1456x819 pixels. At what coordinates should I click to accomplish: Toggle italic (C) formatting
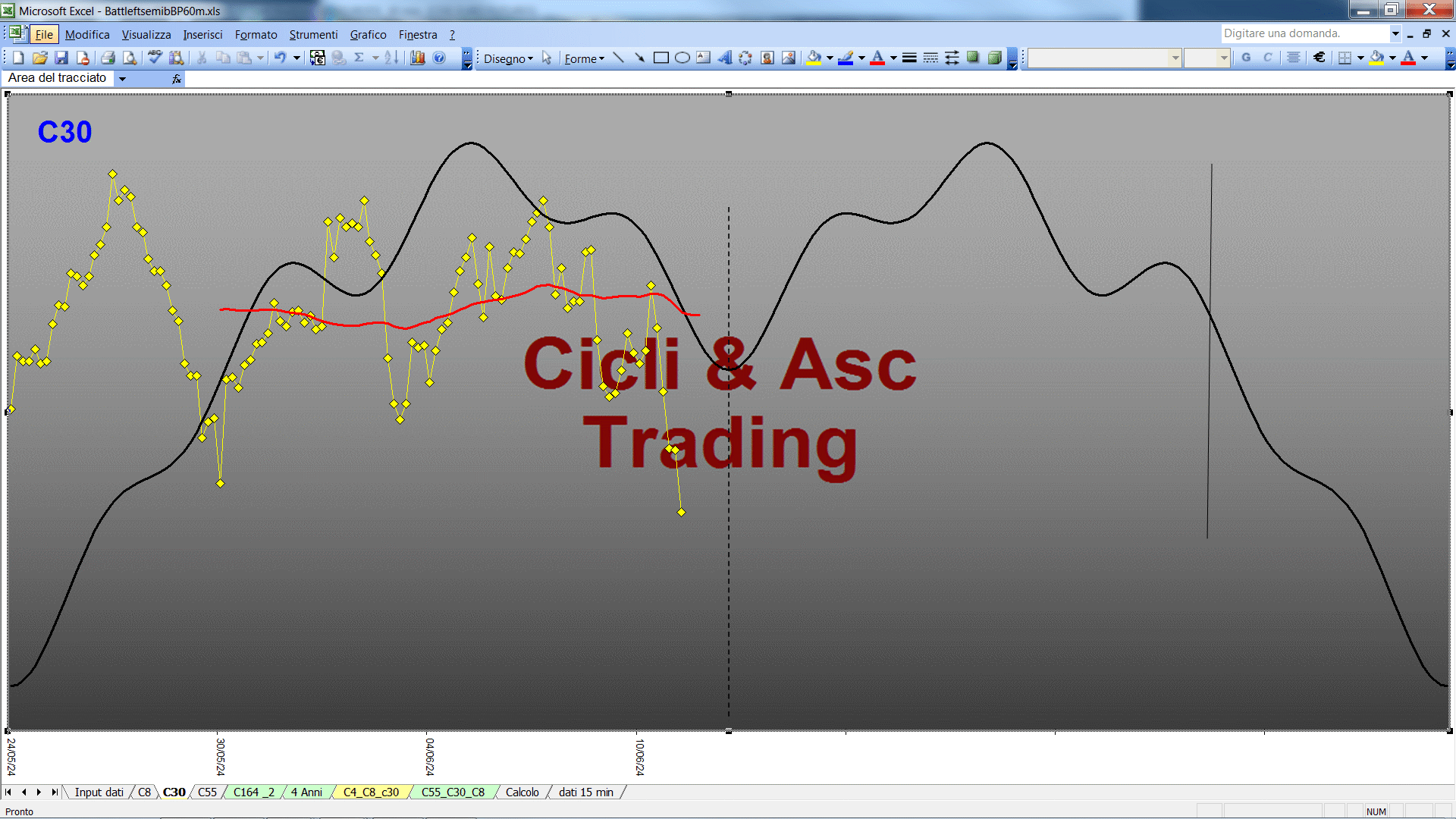(x=1267, y=58)
